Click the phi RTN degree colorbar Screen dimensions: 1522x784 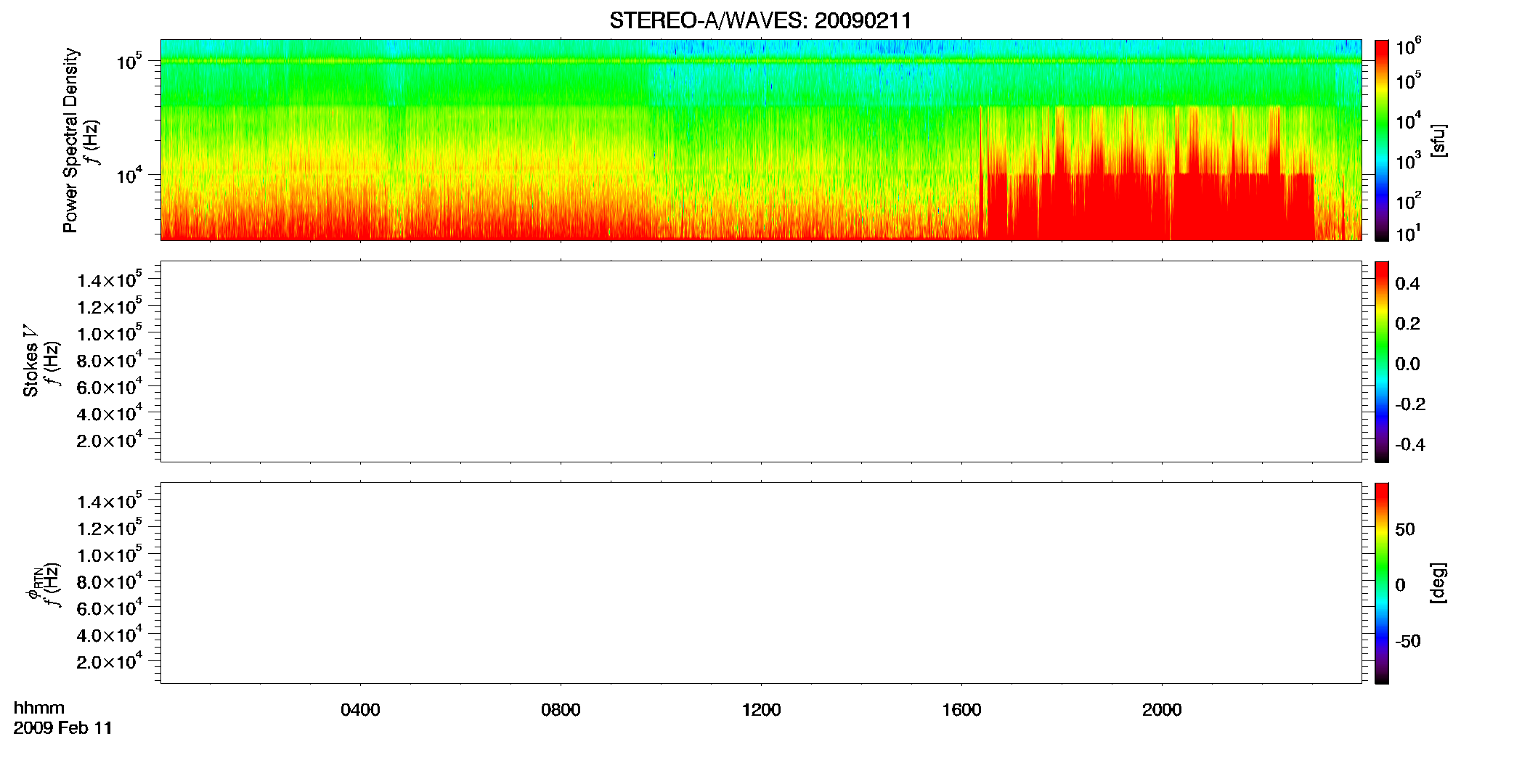(x=1382, y=583)
